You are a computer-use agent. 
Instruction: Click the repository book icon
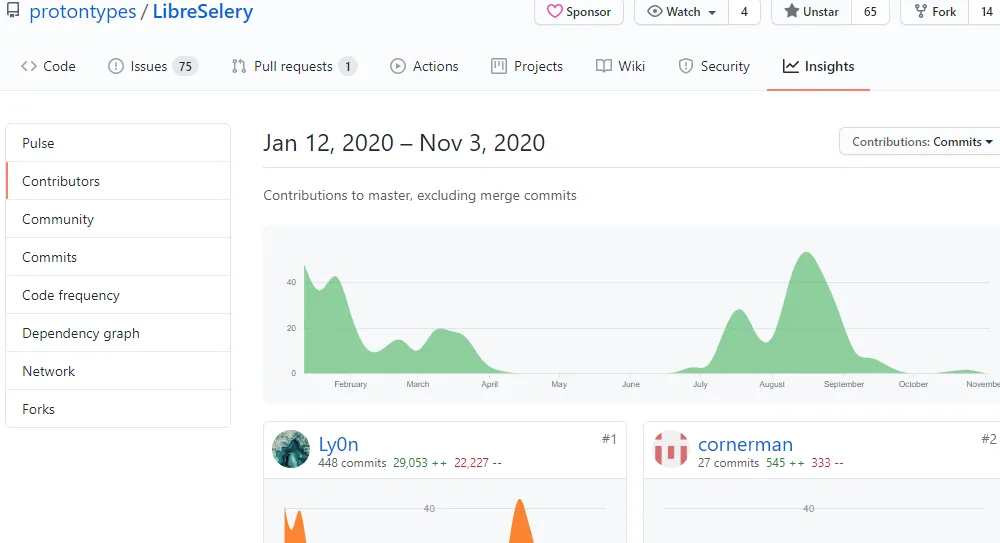click(13, 10)
